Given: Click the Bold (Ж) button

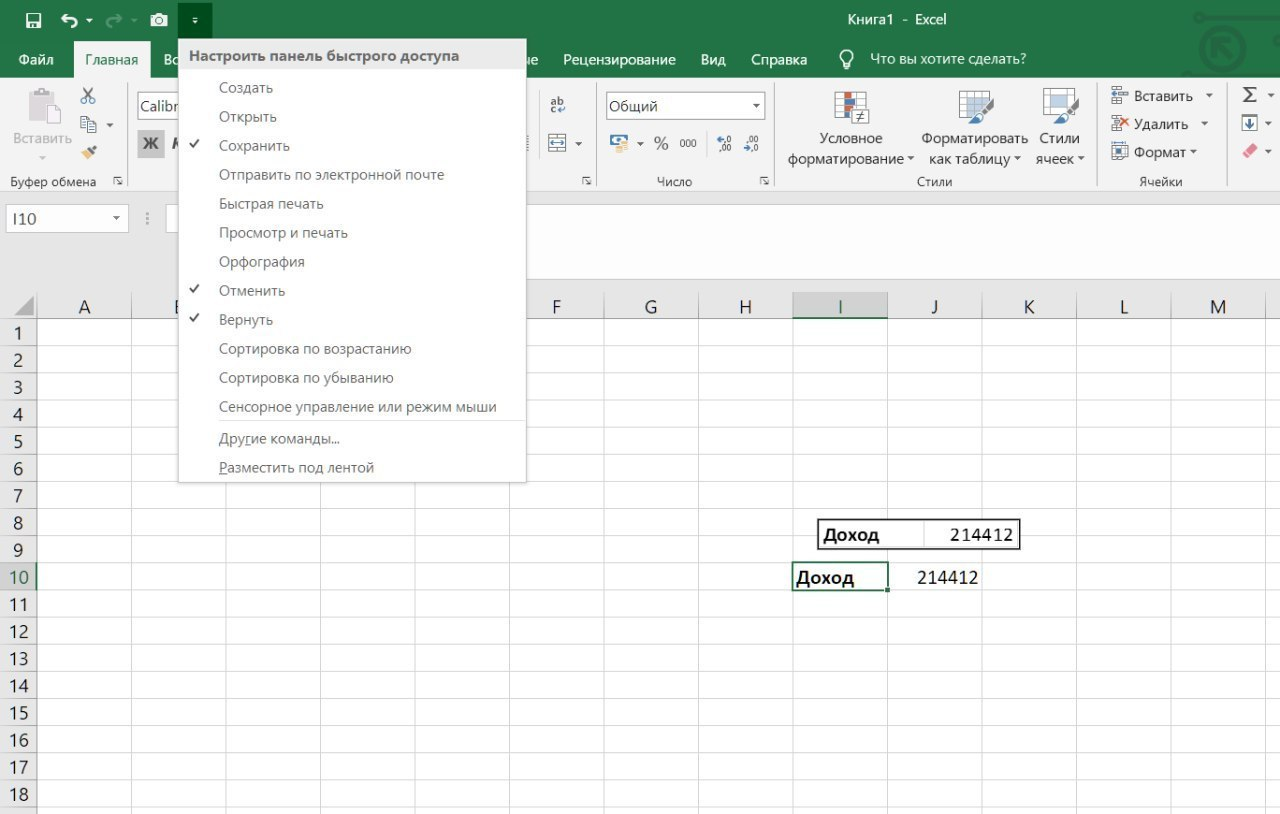Looking at the screenshot, I should [x=150, y=144].
